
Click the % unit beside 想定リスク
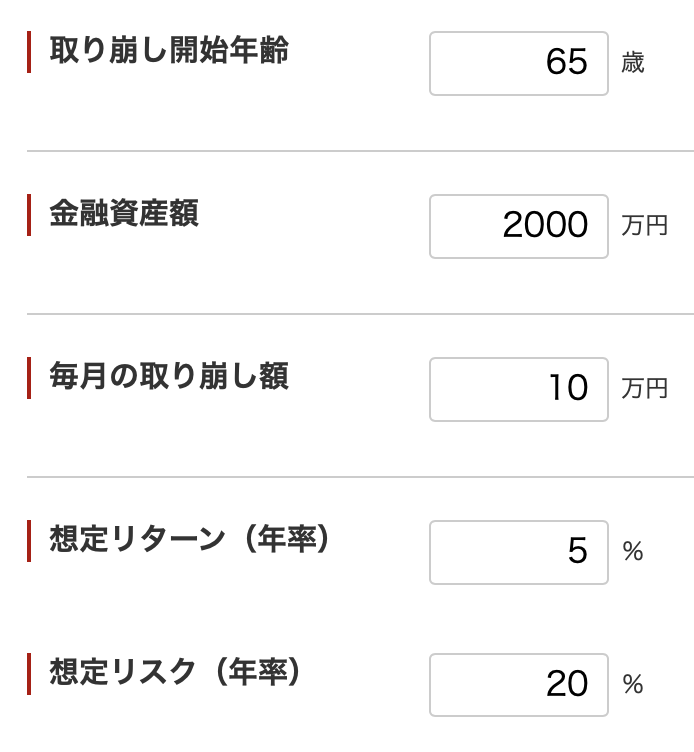point(633,684)
